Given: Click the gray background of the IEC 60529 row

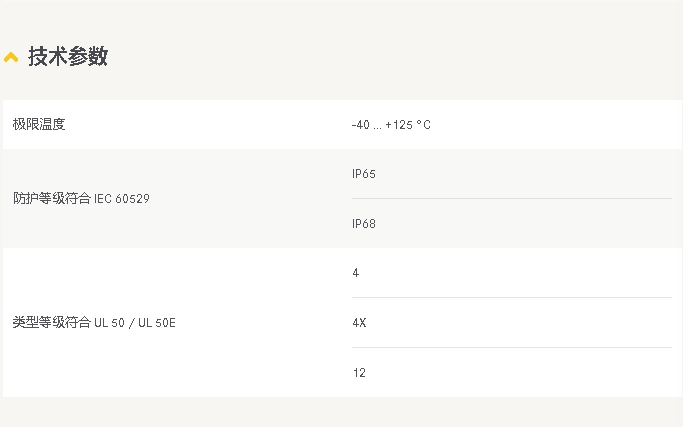Looking at the screenshot, I should [x=240, y=227].
